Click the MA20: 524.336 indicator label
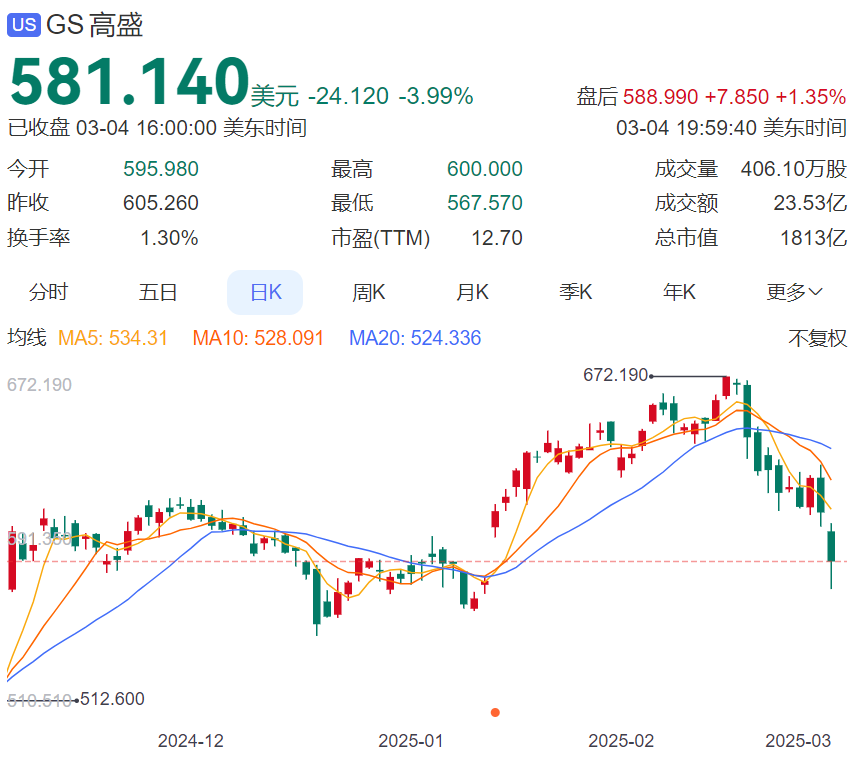 point(415,338)
